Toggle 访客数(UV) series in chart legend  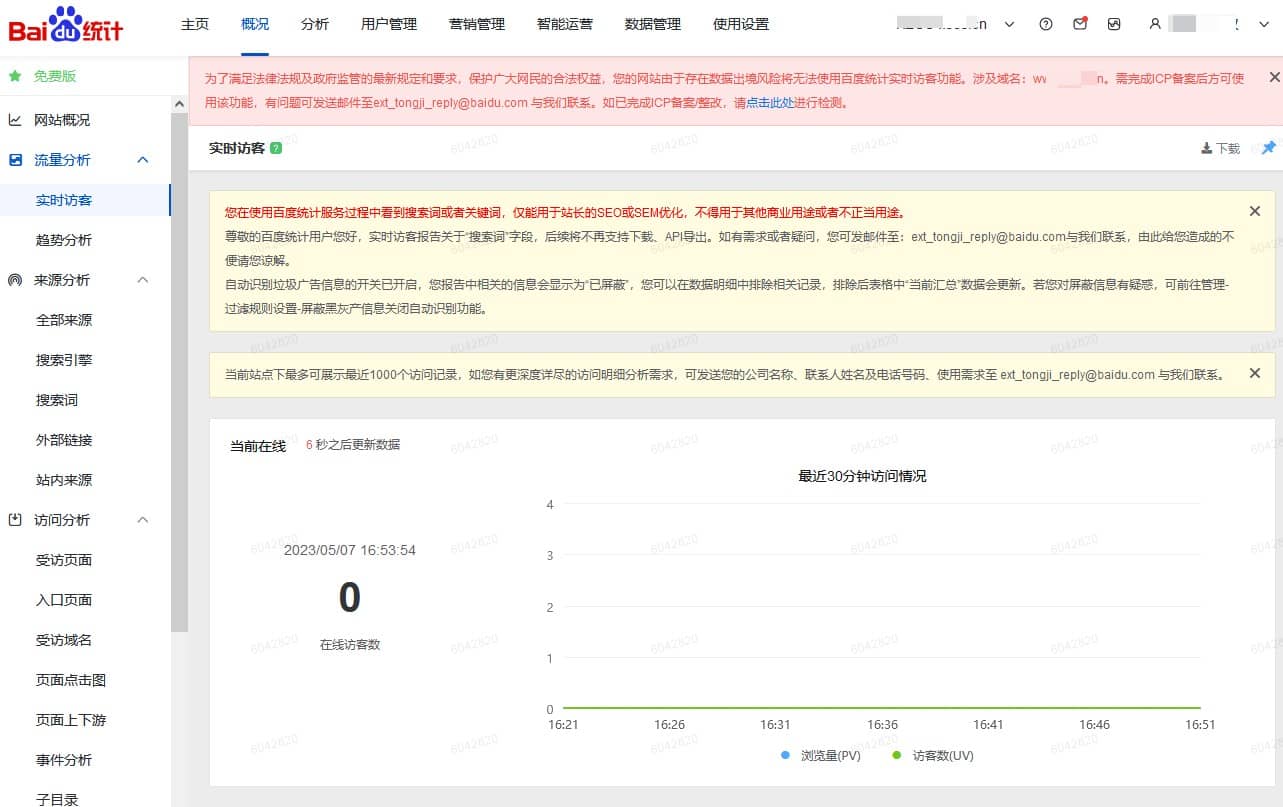point(932,756)
